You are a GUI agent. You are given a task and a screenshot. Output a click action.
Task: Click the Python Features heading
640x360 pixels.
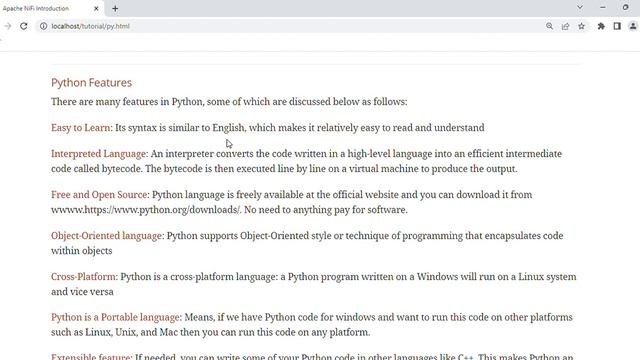pos(91,82)
